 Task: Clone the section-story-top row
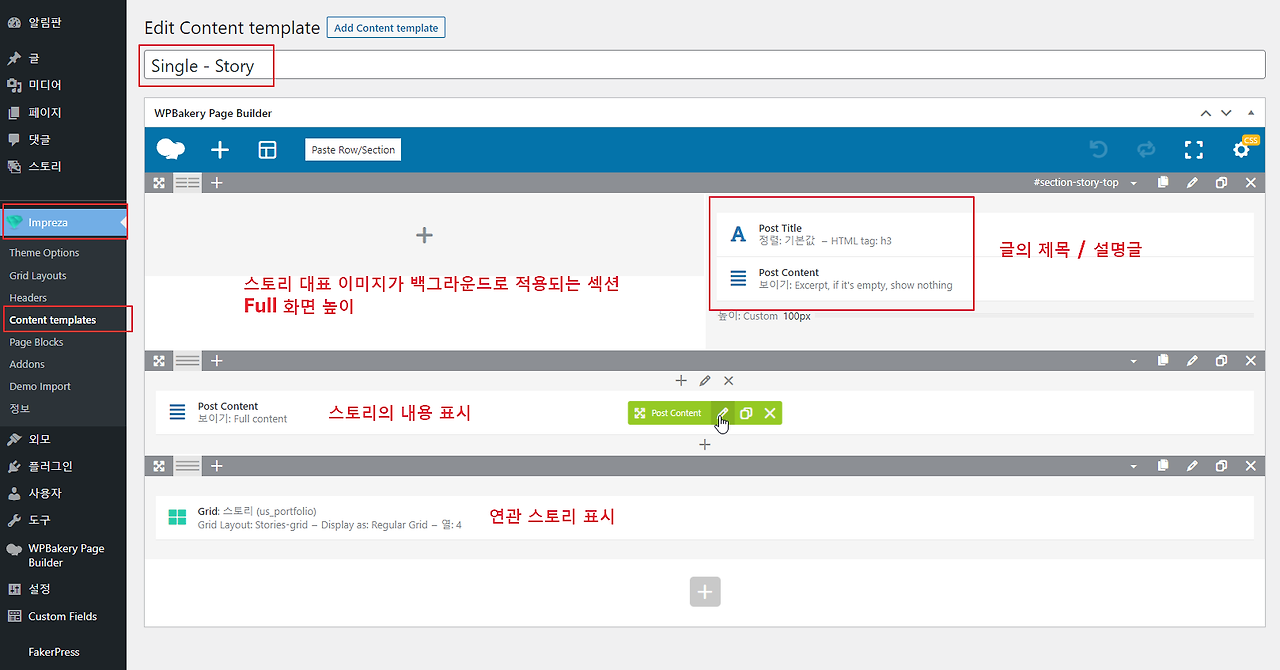[1221, 183]
